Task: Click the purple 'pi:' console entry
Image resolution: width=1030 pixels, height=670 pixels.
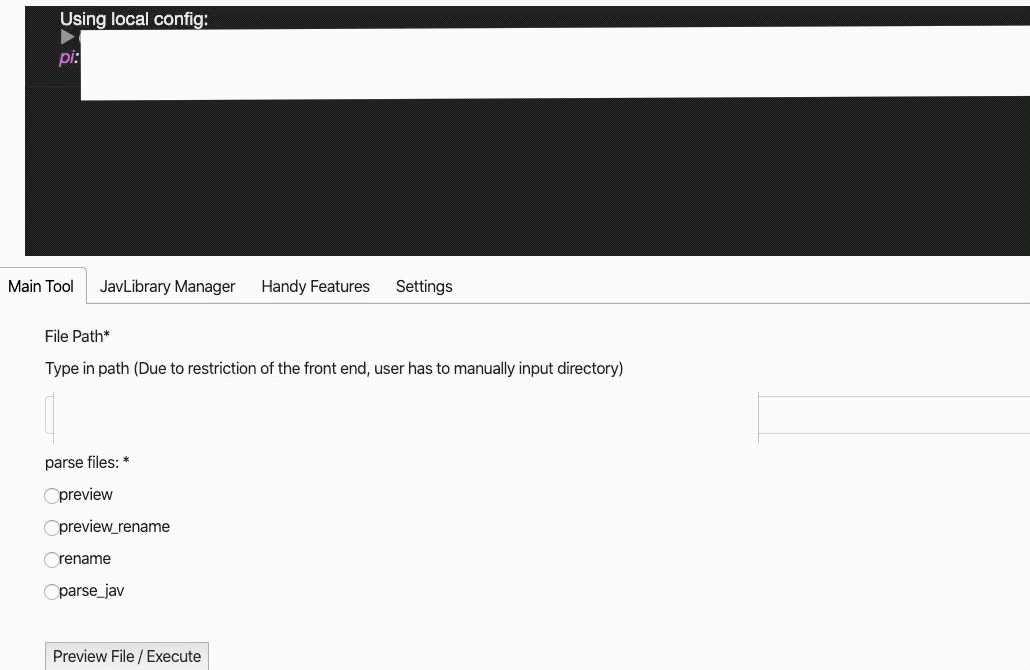Action: point(68,57)
